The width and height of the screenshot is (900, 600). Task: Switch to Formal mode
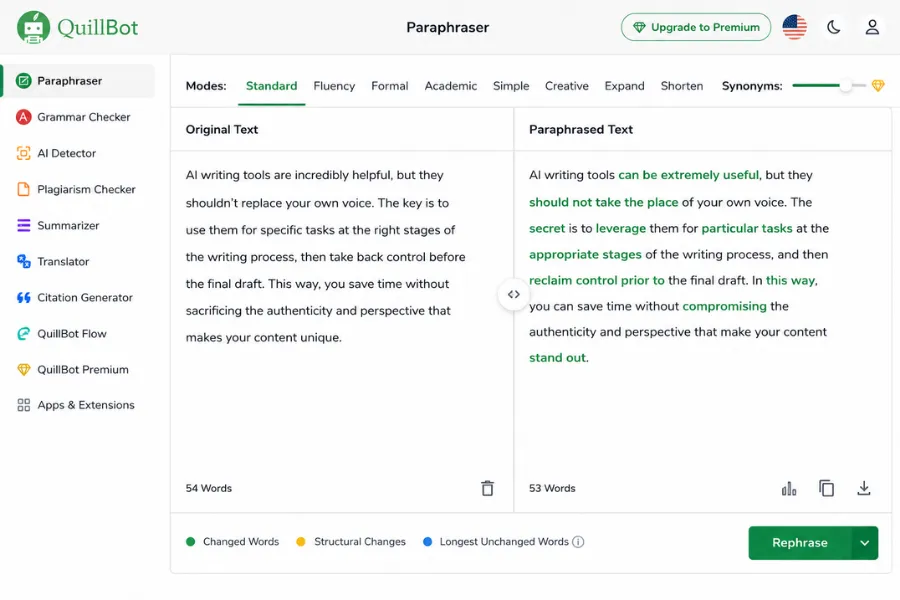(x=390, y=86)
